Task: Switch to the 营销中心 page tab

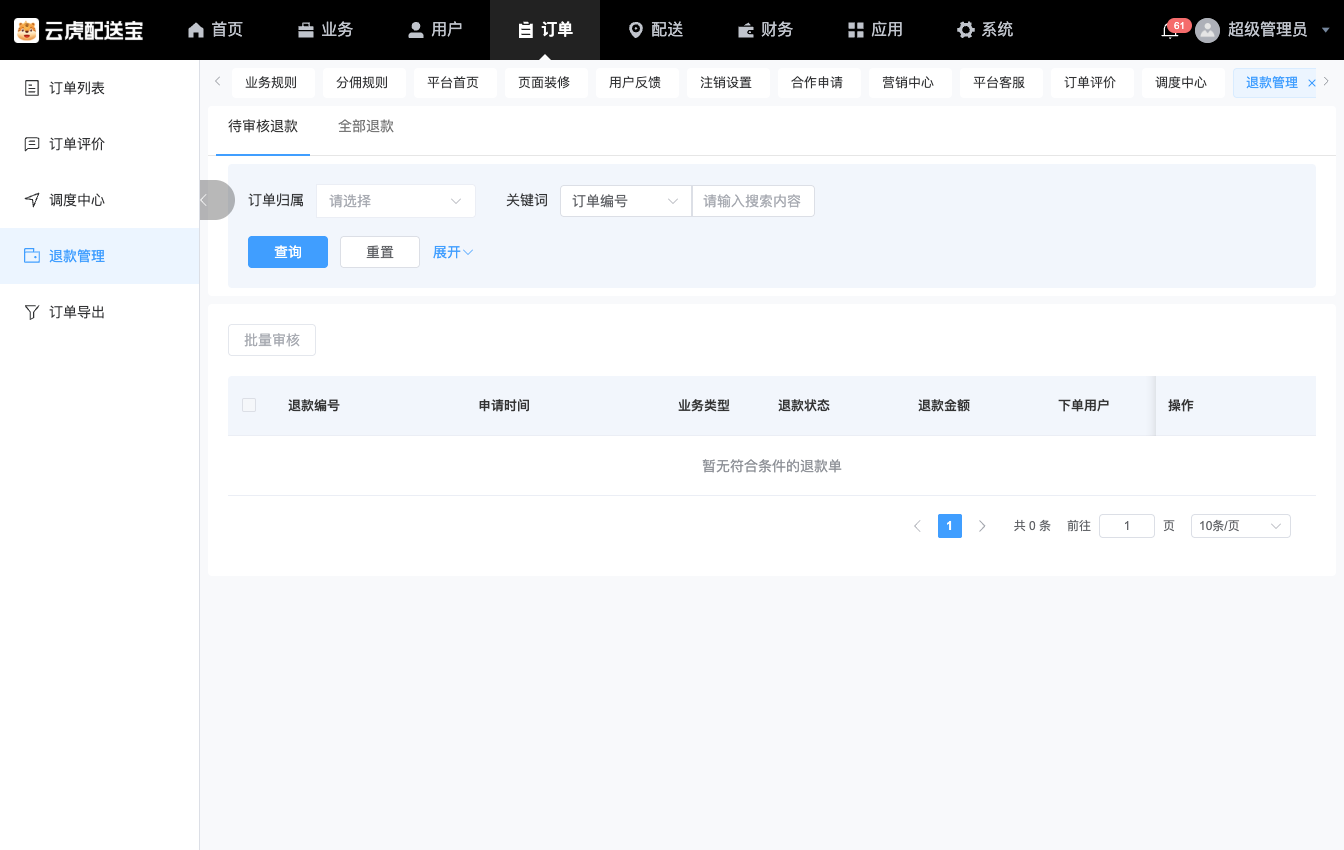Action: tap(908, 83)
